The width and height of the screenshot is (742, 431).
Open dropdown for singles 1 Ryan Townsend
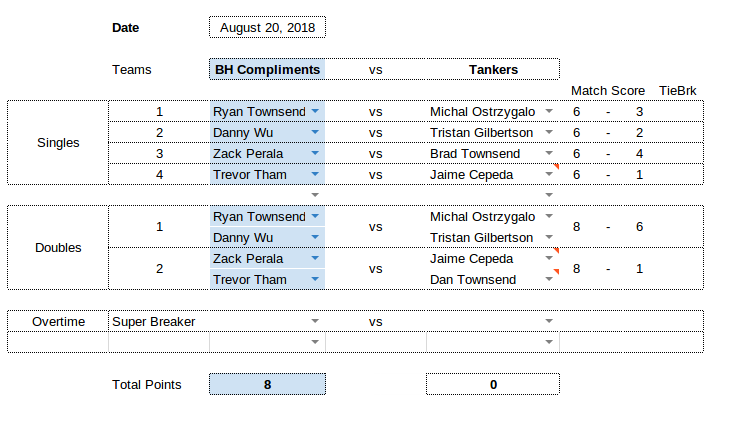click(315, 111)
